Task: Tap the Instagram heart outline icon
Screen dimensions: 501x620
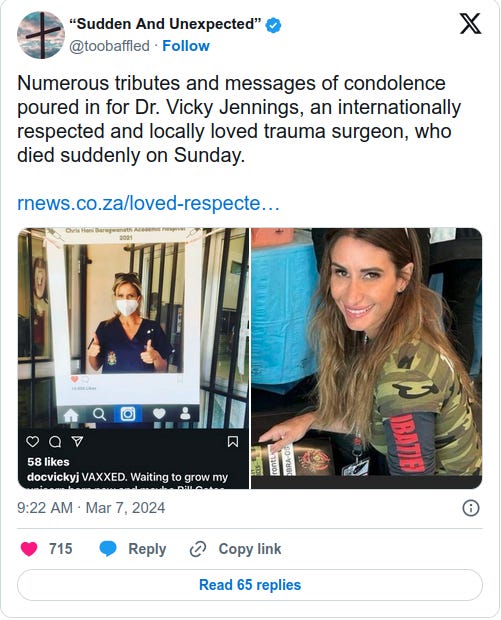Action: point(32,442)
